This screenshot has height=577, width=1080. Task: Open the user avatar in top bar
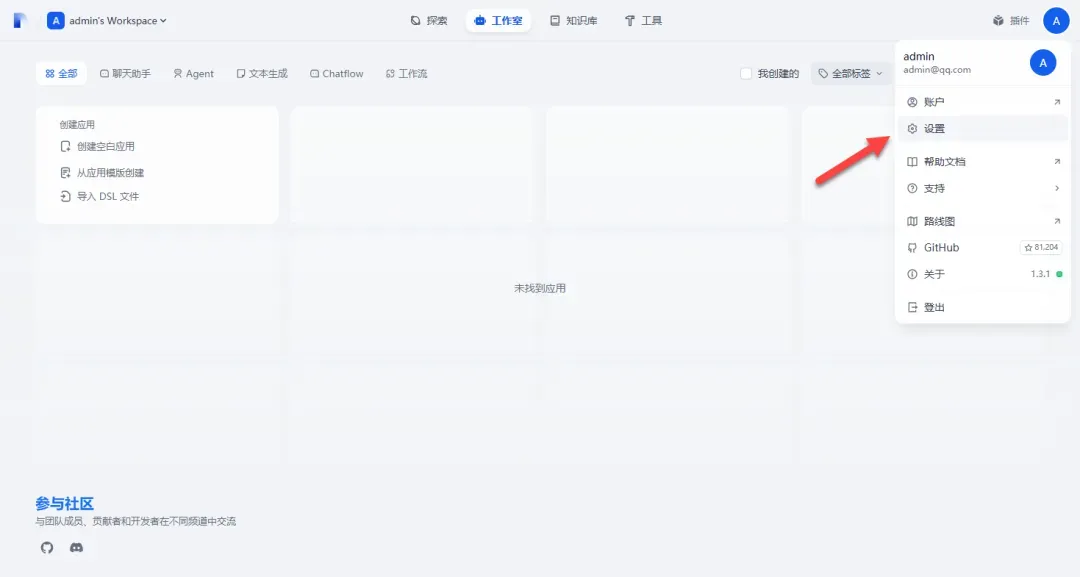pyautogui.click(x=1056, y=20)
